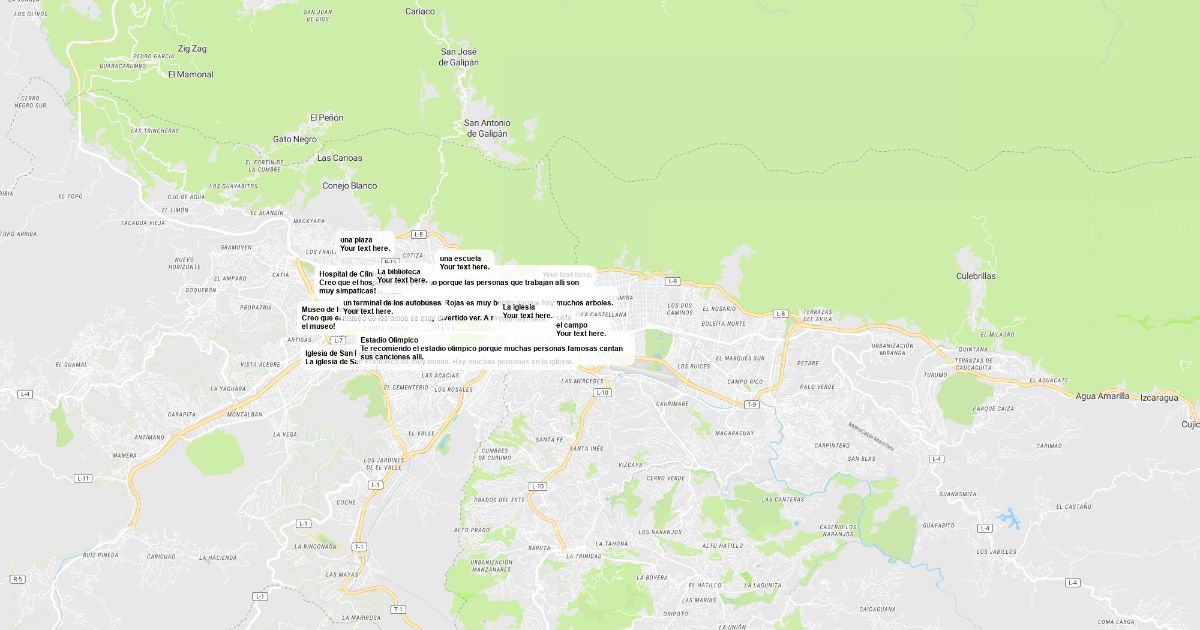The width and height of the screenshot is (1200, 630).
Task: Click the Cariaco label on the map
Action: tap(420, 12)
